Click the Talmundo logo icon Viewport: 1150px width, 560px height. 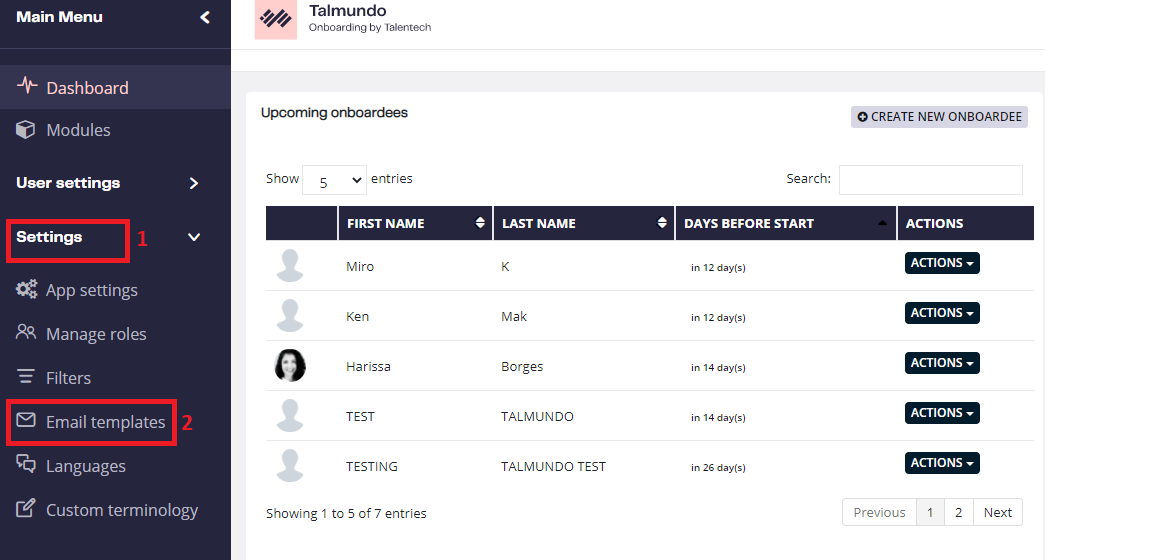(x=276, y=18)
